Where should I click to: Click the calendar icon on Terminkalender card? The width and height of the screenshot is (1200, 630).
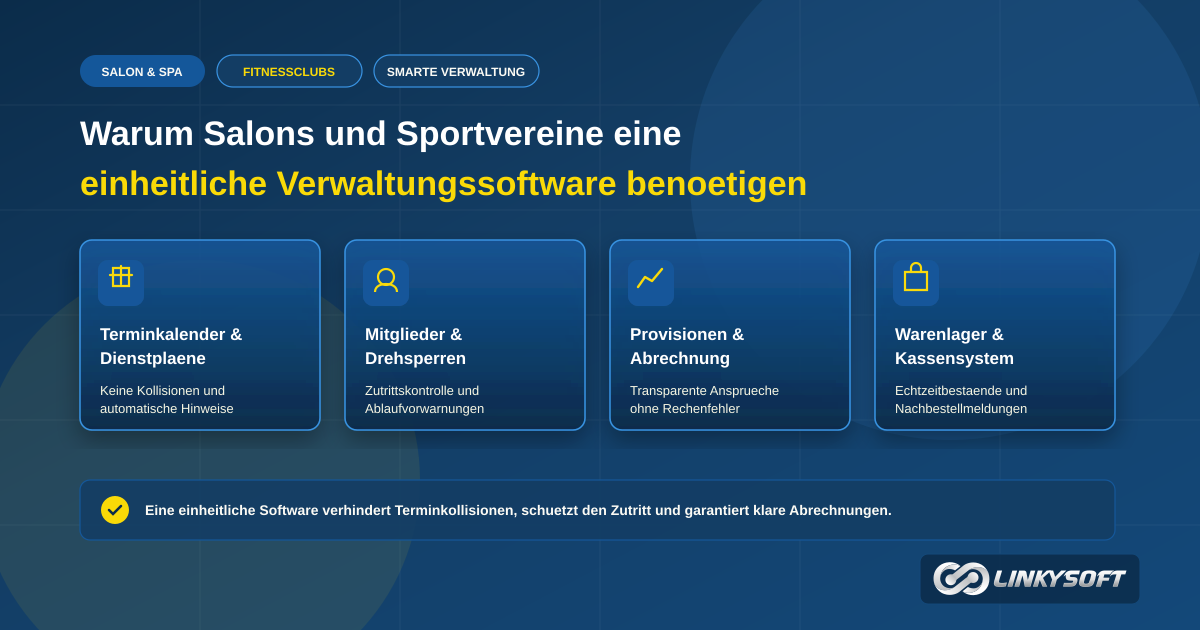[x=121, y=277]
